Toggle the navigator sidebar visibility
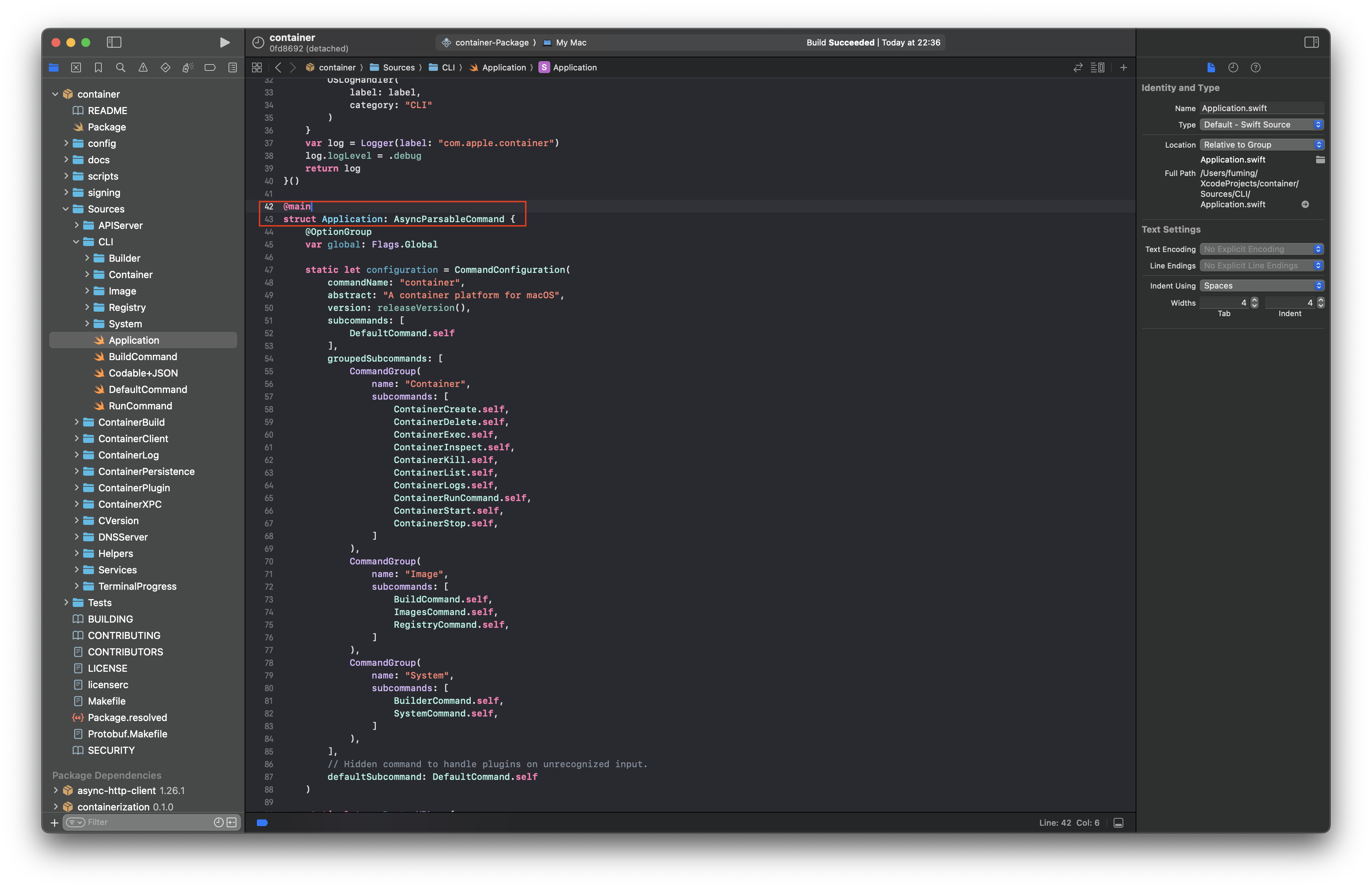 [114, 42]
